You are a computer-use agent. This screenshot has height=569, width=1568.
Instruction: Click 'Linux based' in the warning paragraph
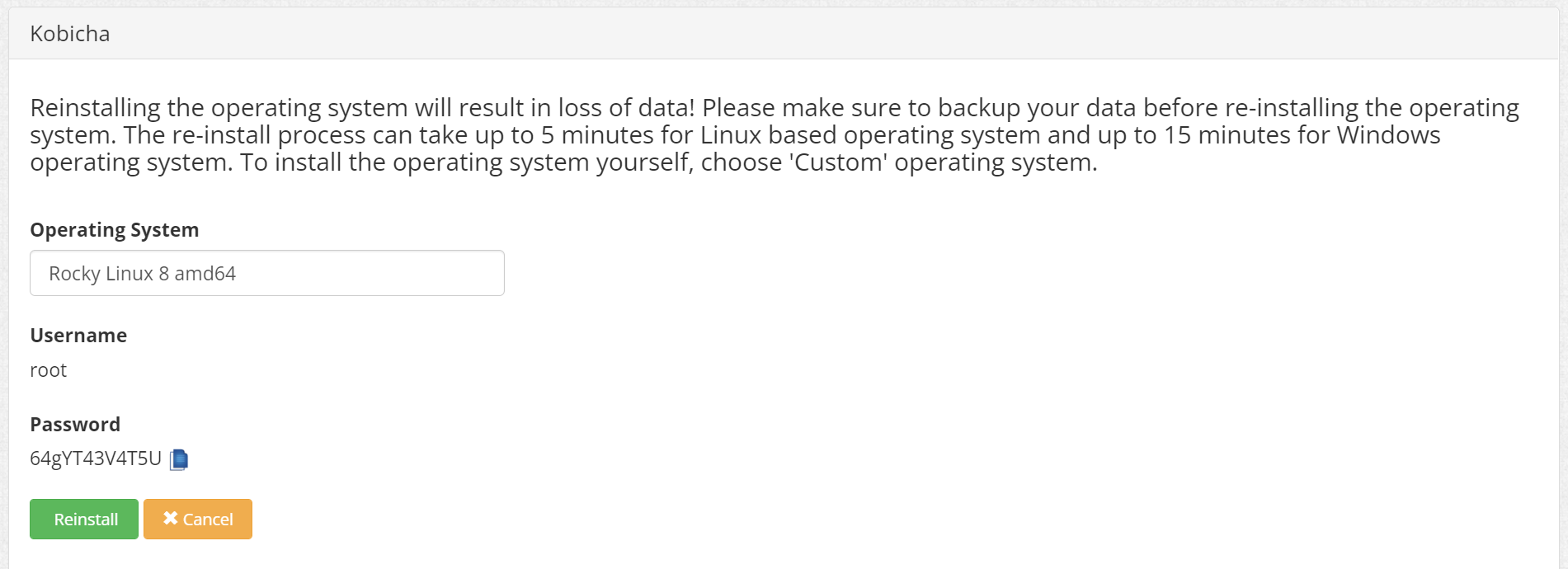[x=768, y=135]
